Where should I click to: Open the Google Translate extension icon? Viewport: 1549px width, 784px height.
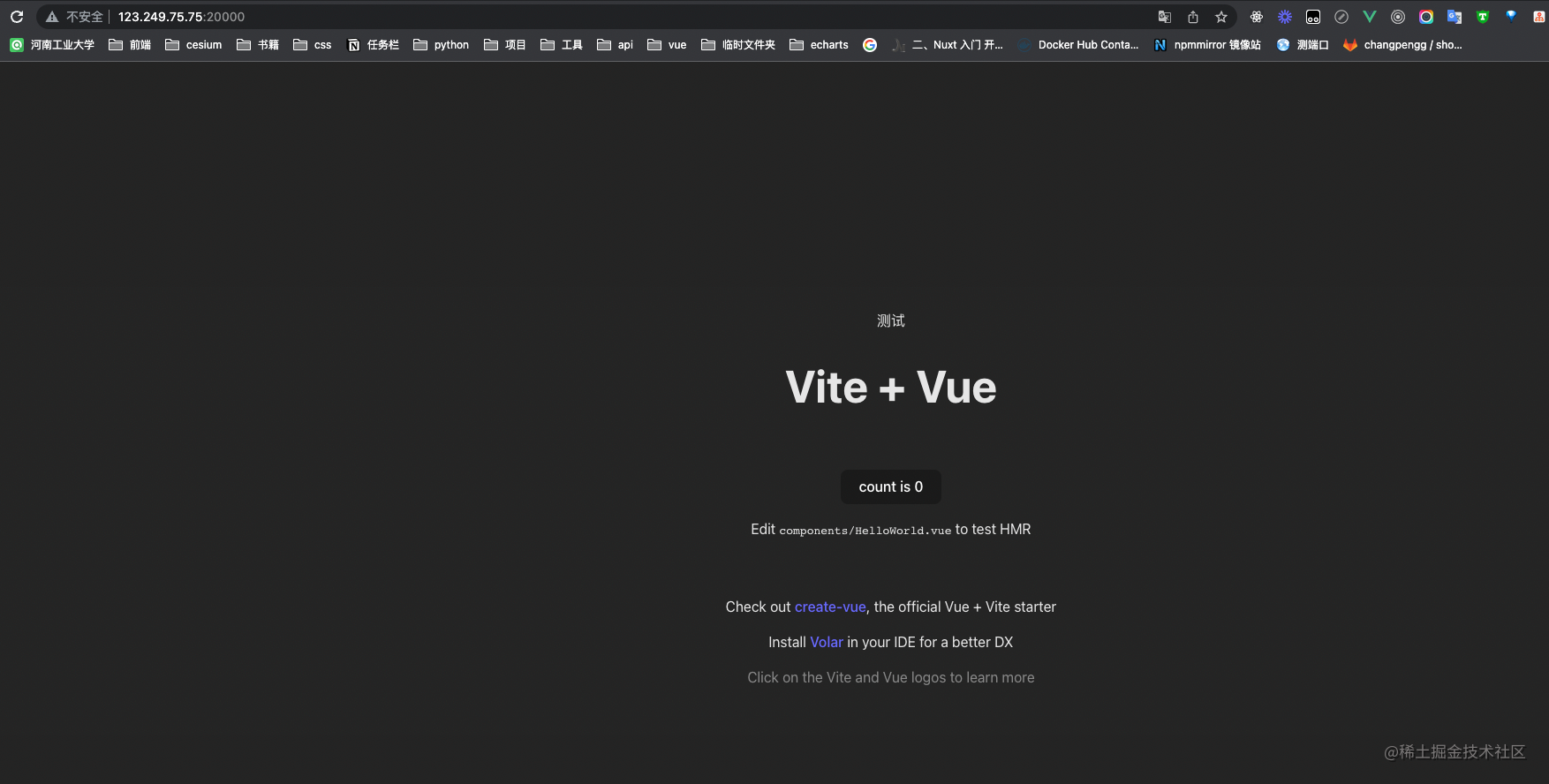pyautogui.click(x=1455, y=17)
